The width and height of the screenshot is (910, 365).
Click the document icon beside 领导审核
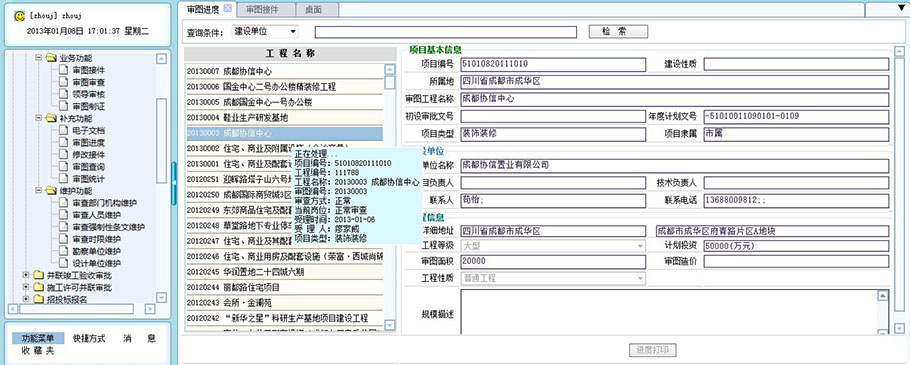click(64, 94)
